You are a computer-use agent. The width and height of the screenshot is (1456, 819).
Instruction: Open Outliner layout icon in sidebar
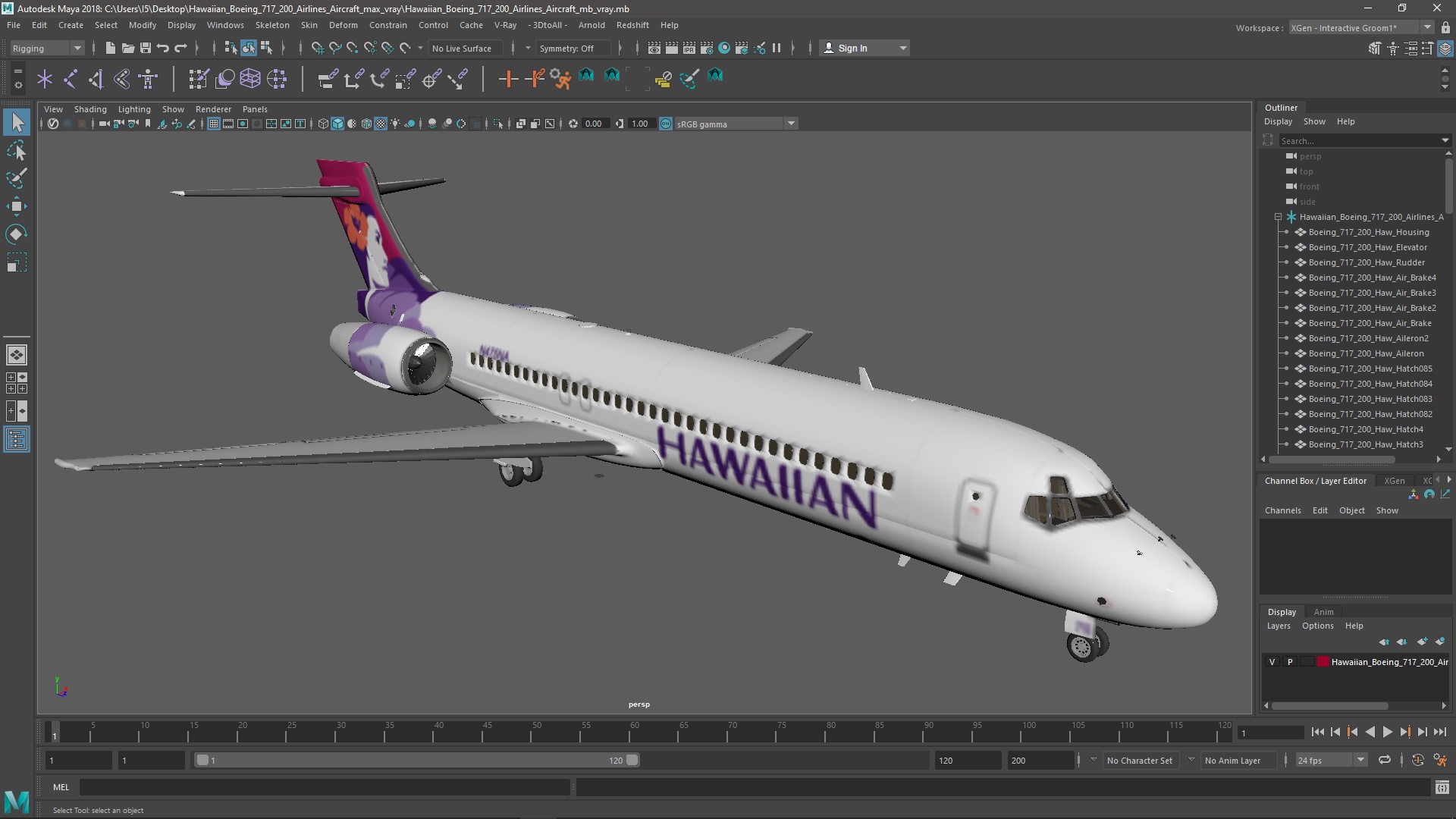pos(16,440)
